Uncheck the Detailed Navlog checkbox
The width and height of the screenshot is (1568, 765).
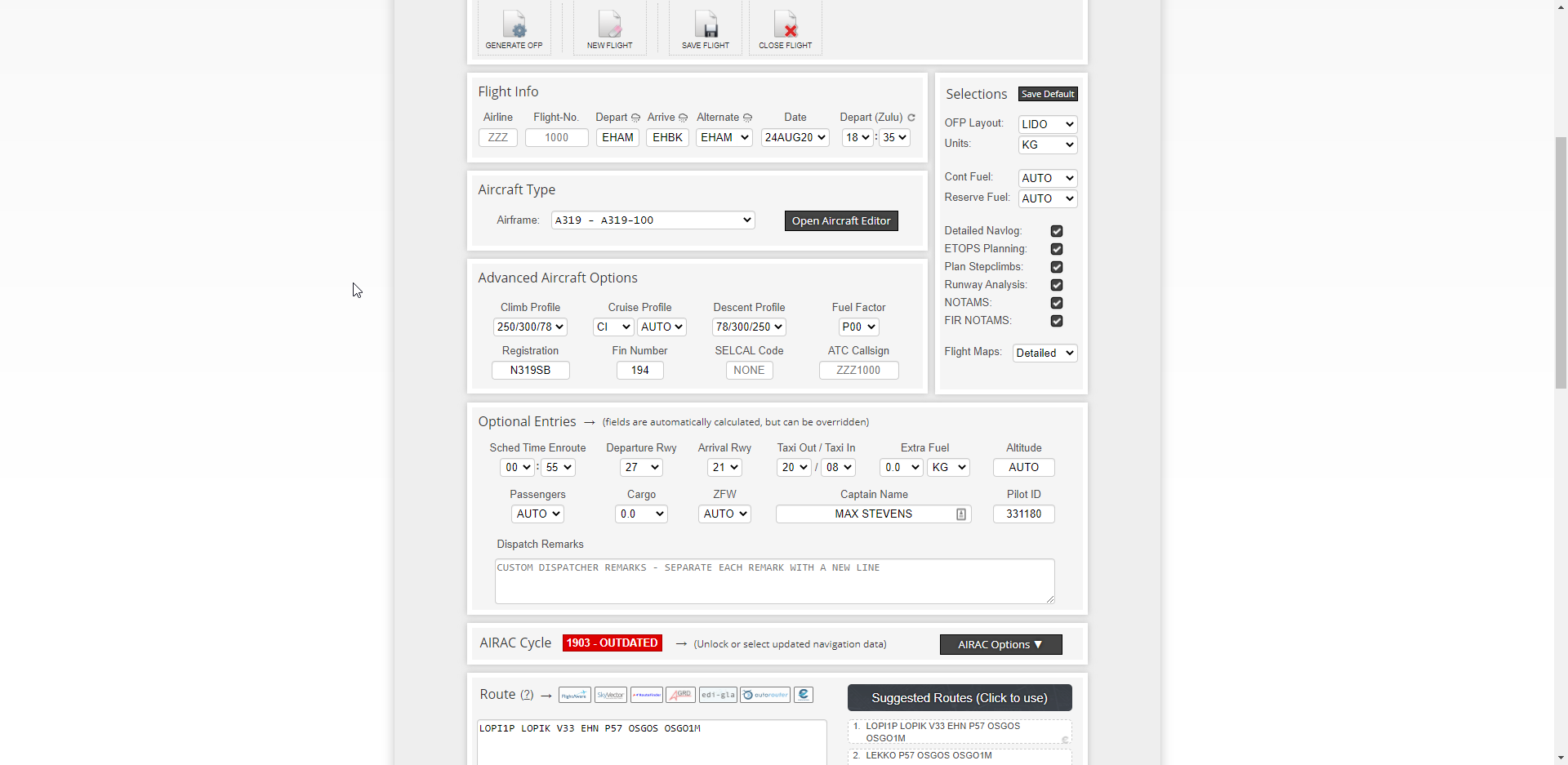[1057, 231]
